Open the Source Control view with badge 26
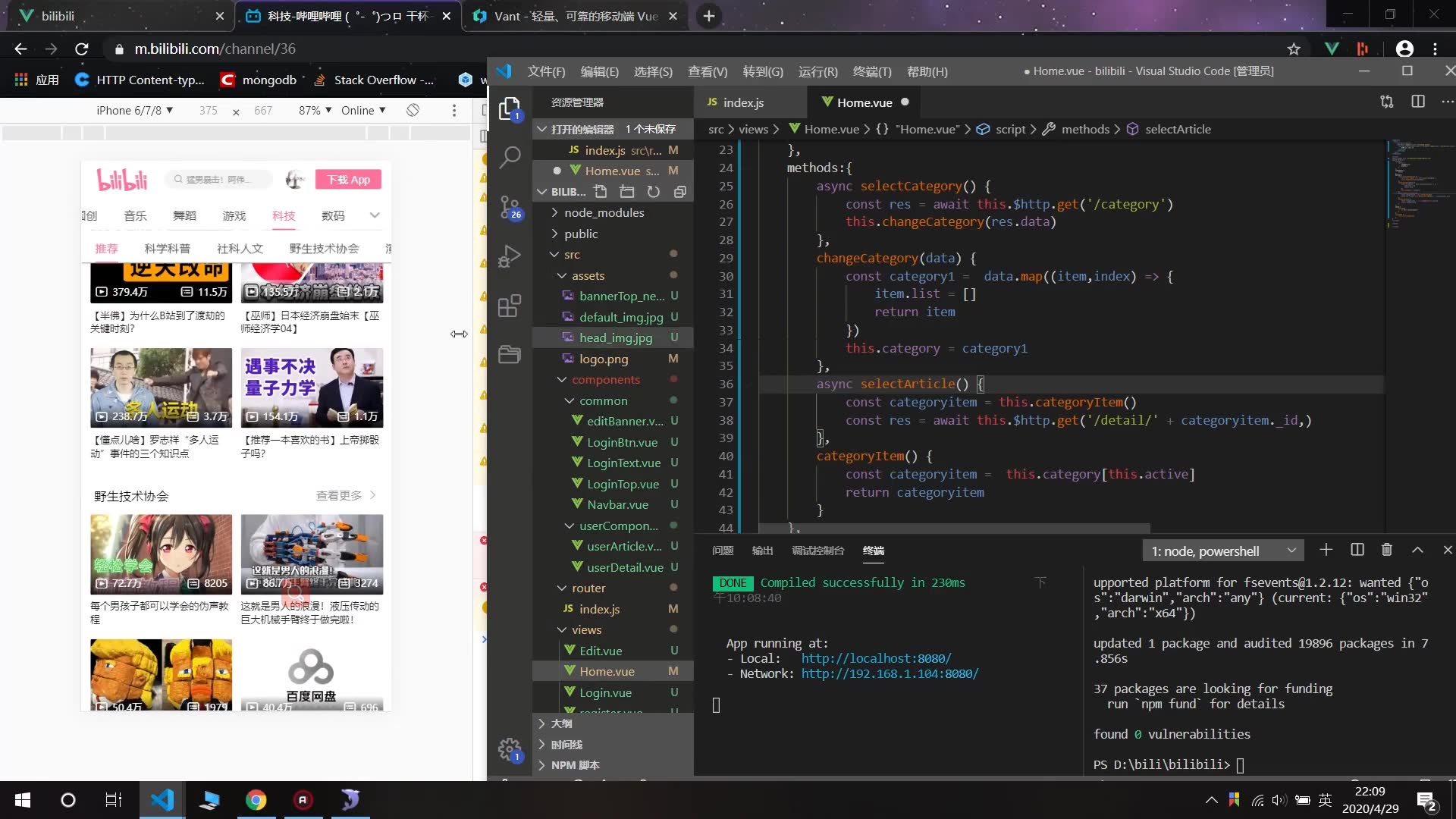The height and width of the screenshot is (819, 1456). click(x=510, y=206)
